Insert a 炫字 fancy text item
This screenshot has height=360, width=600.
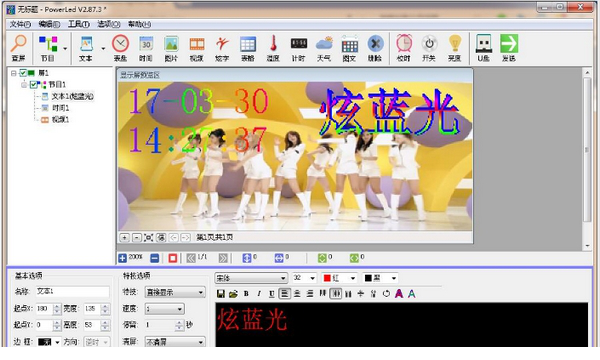point(222,48)
